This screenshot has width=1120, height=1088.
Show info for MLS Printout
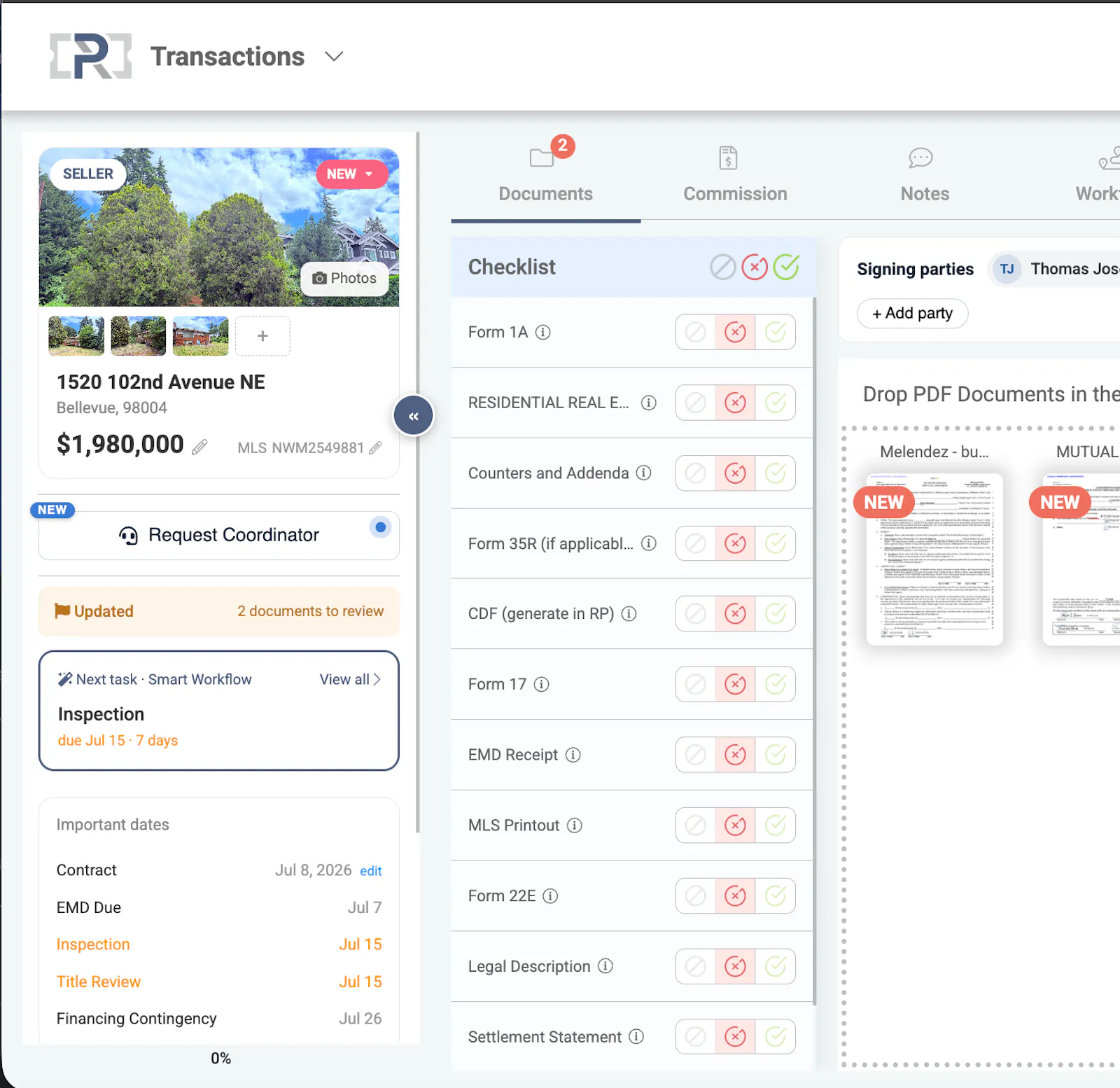575,825
